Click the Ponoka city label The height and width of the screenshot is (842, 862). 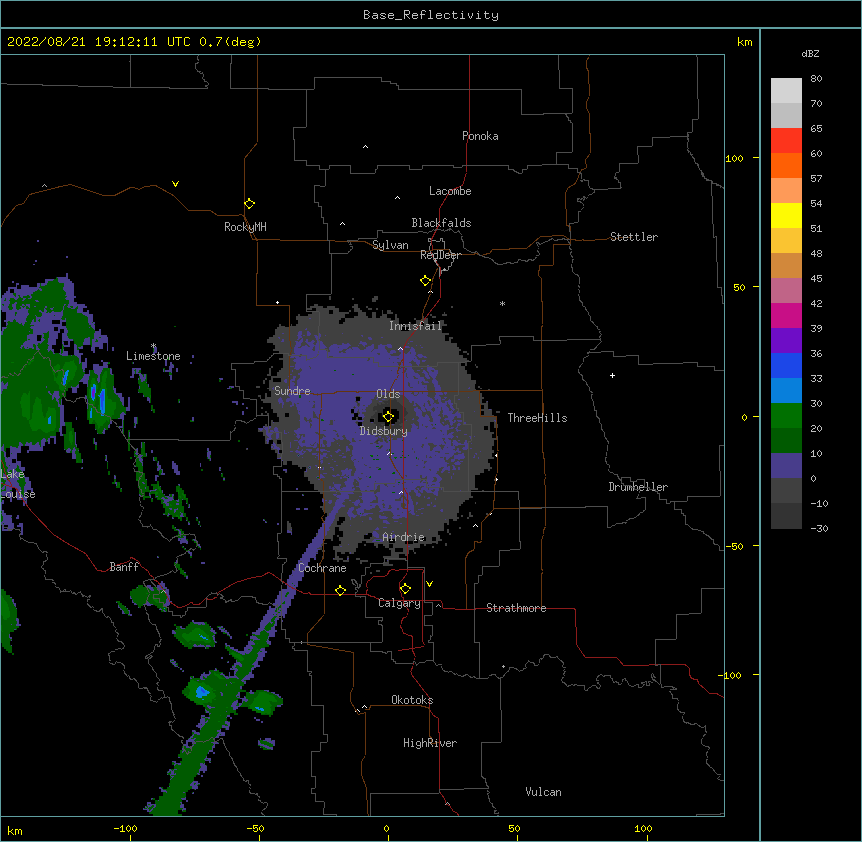(x=480, y=136)
